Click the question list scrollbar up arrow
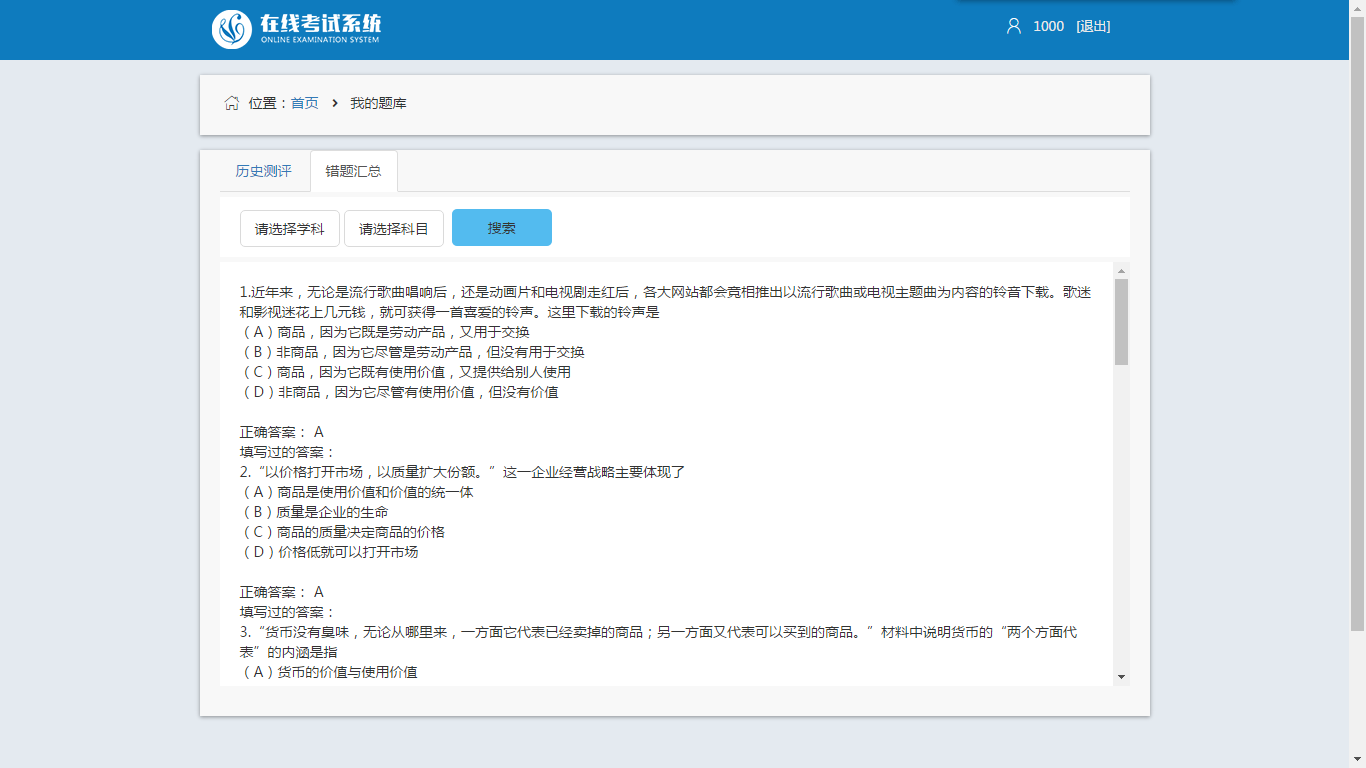1366x768 pixels. [x=1121, y=271]
